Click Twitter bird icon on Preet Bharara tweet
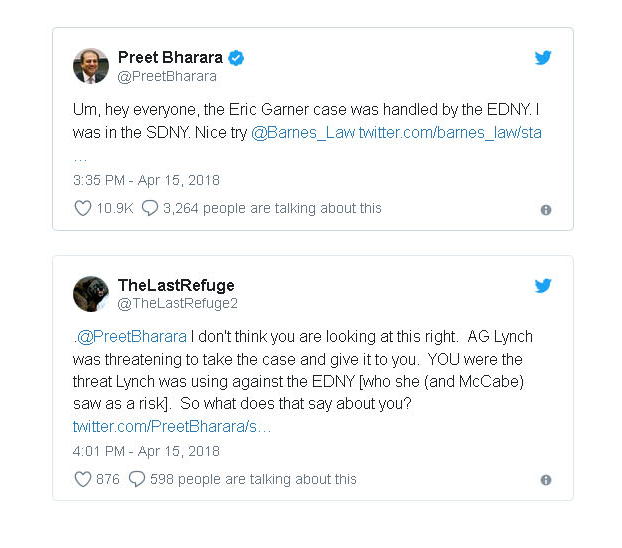This screenshot has height=548, width=622. click(x=543, y=58)
